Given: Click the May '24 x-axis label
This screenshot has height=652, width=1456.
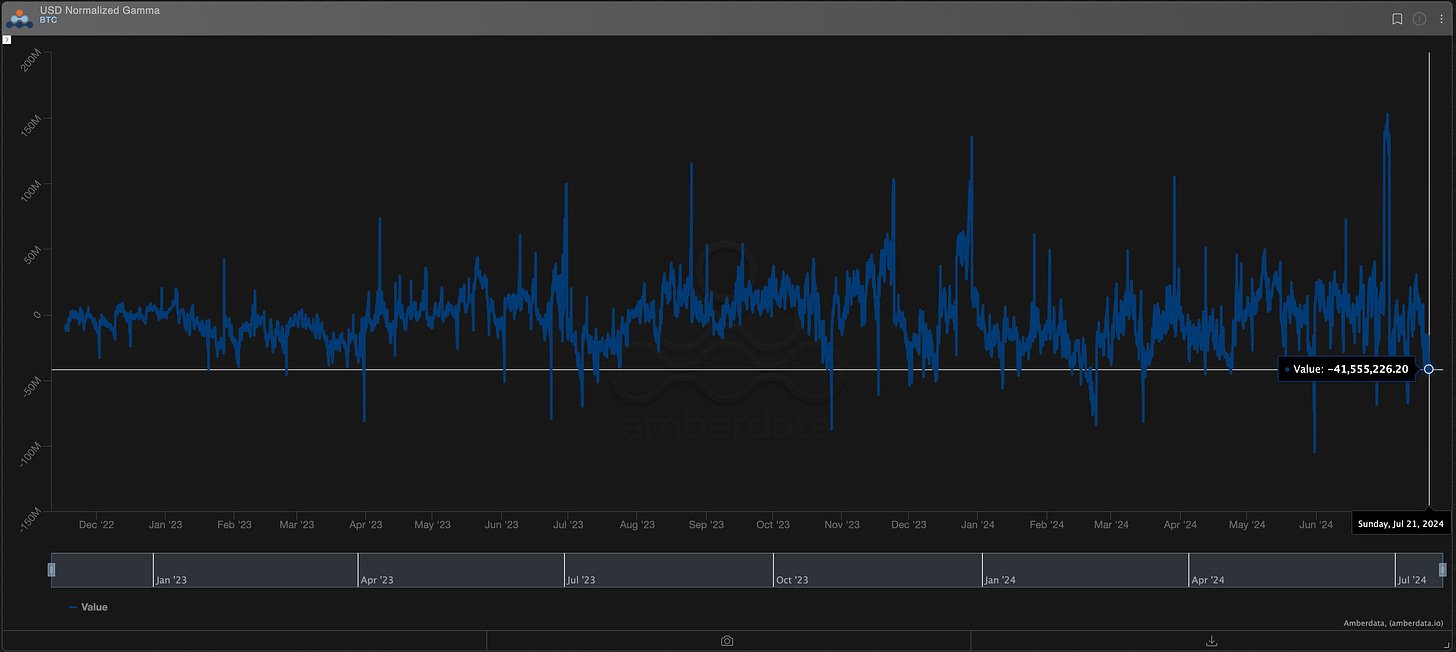Looking at the screenshot, I should point(1247,524).
